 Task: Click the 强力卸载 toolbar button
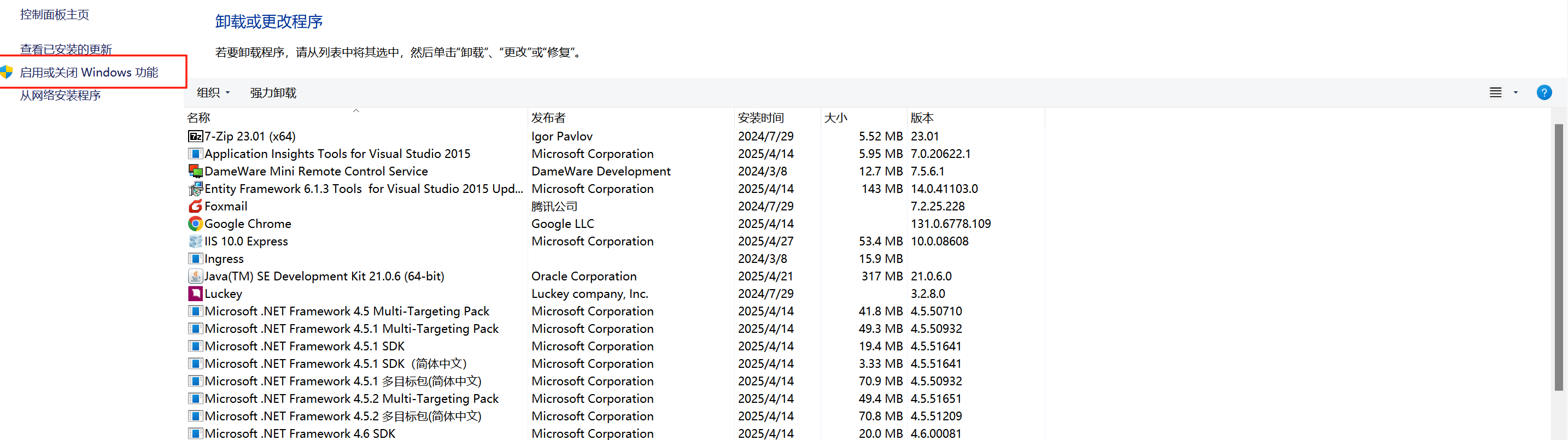pyautogui.click(x=273, y=93)
